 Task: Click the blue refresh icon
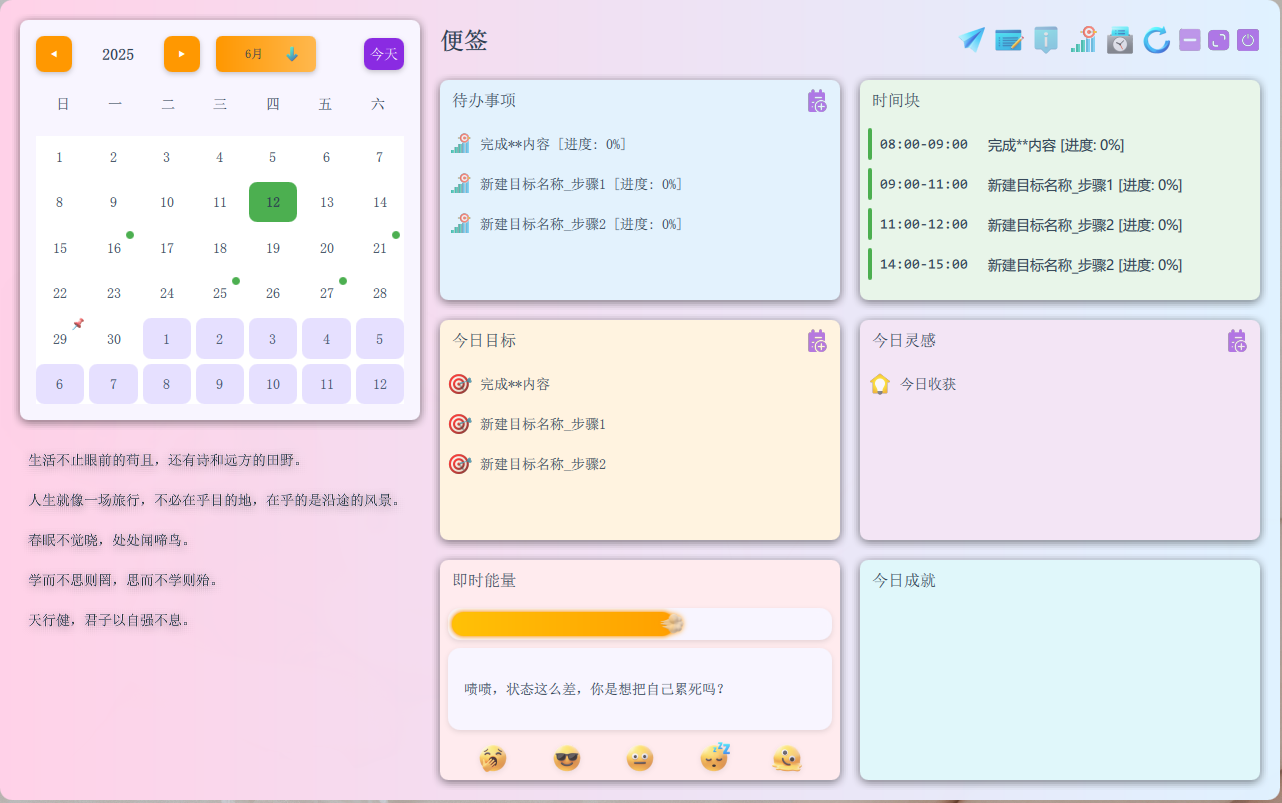tap(1156, 40)
